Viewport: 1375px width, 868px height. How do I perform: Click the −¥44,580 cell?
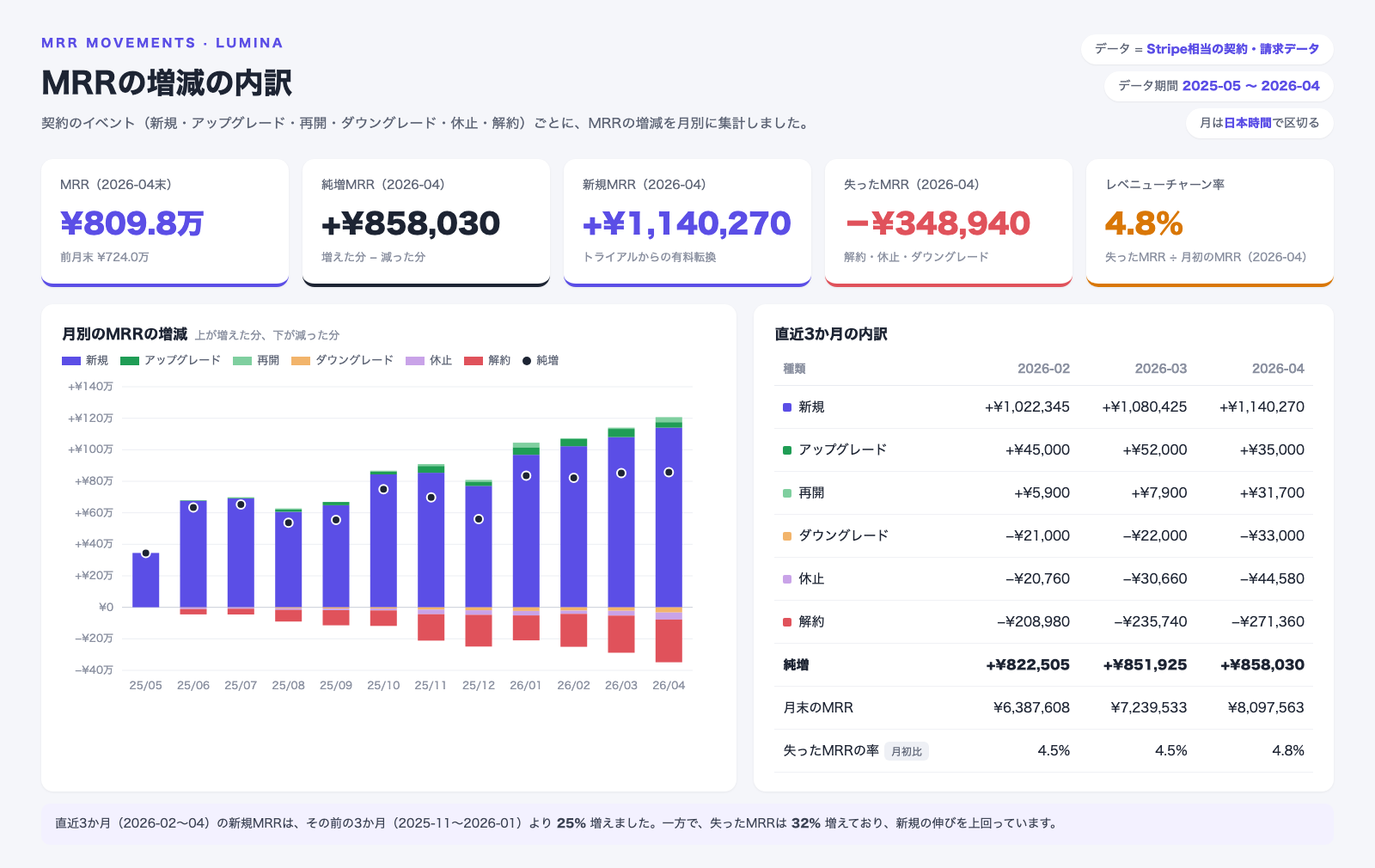[x=1272, y=579]
